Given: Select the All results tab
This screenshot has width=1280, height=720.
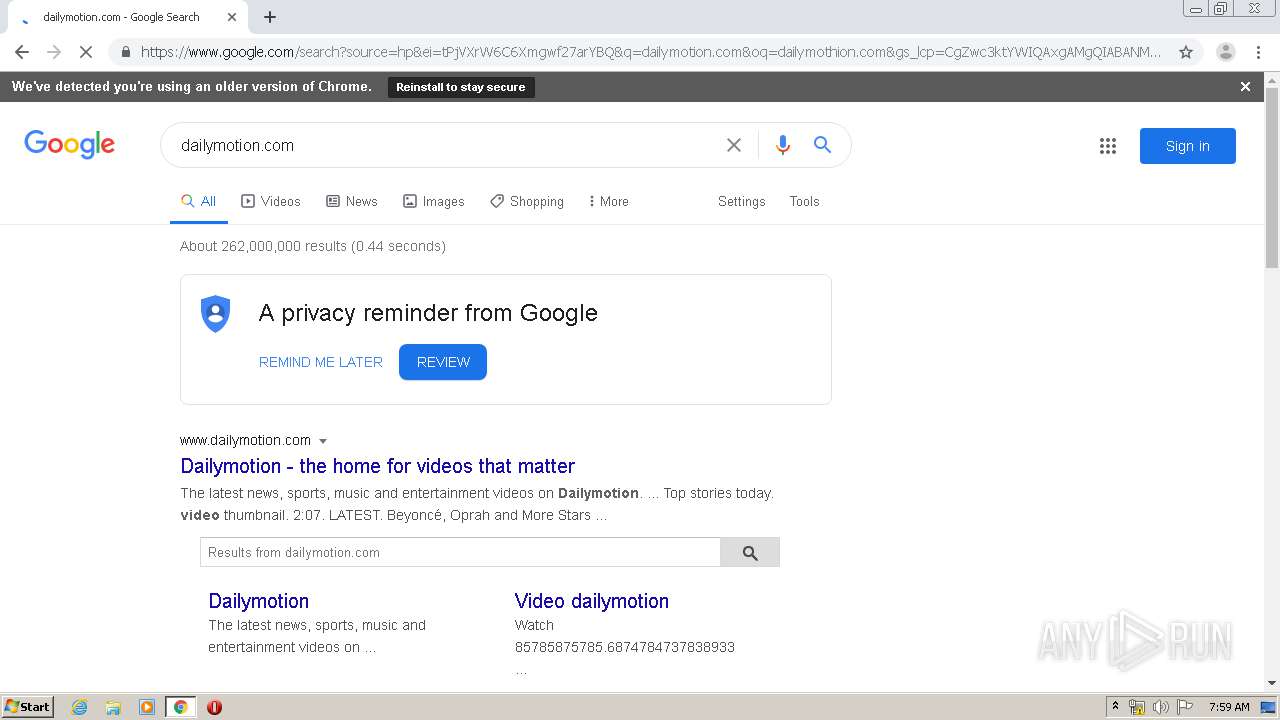Looking at the screenshot, I should [x=198, y=201].
